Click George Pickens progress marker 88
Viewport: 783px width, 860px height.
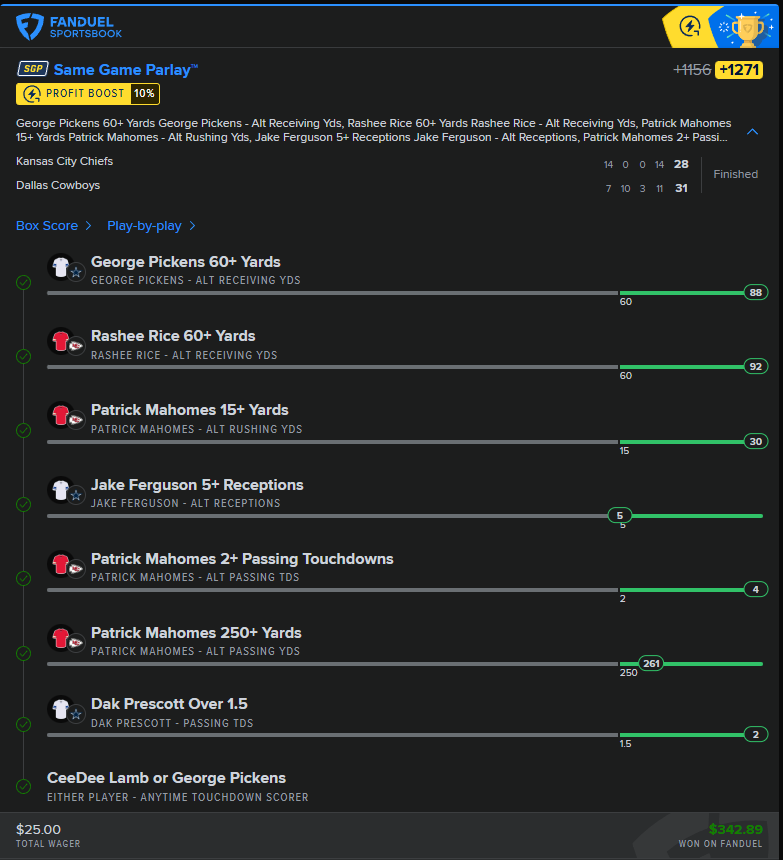point(756,292)
